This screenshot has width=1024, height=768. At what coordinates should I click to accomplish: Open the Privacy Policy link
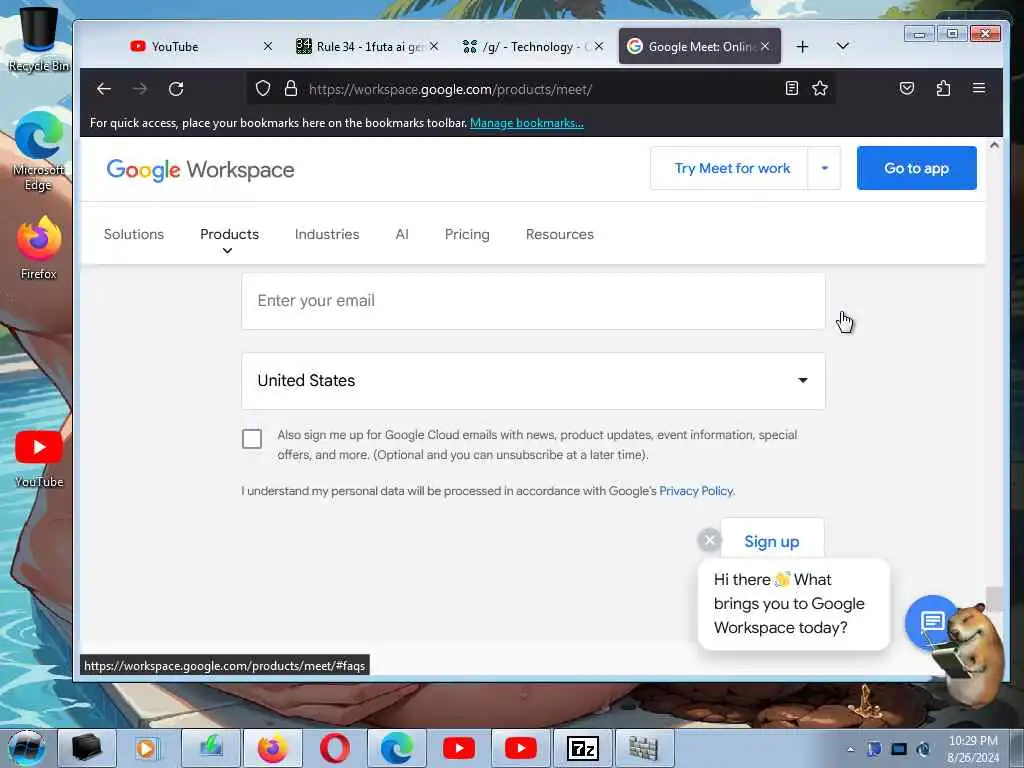pos(696,491)
